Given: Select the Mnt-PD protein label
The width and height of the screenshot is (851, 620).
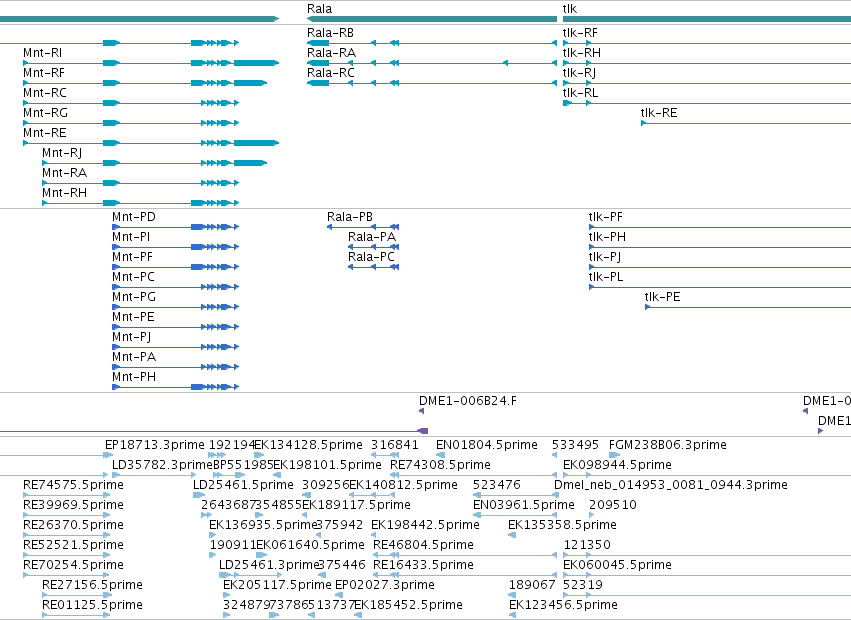Looking at the screenshot, I should (134, 218).
